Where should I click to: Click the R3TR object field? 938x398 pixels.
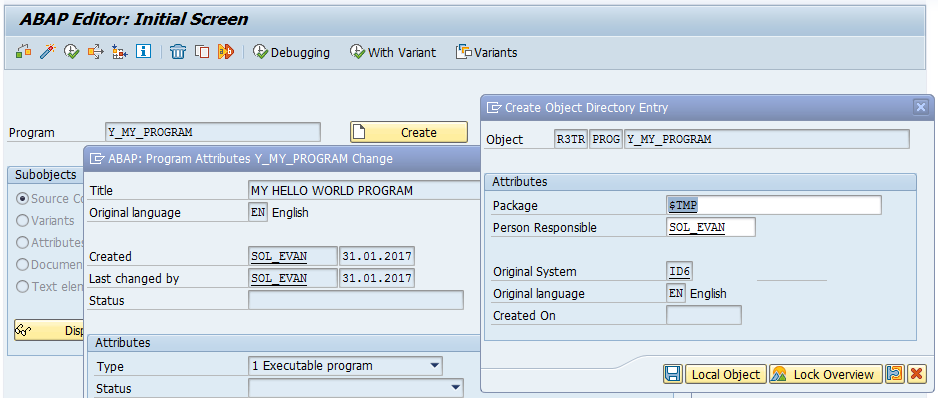571,139
